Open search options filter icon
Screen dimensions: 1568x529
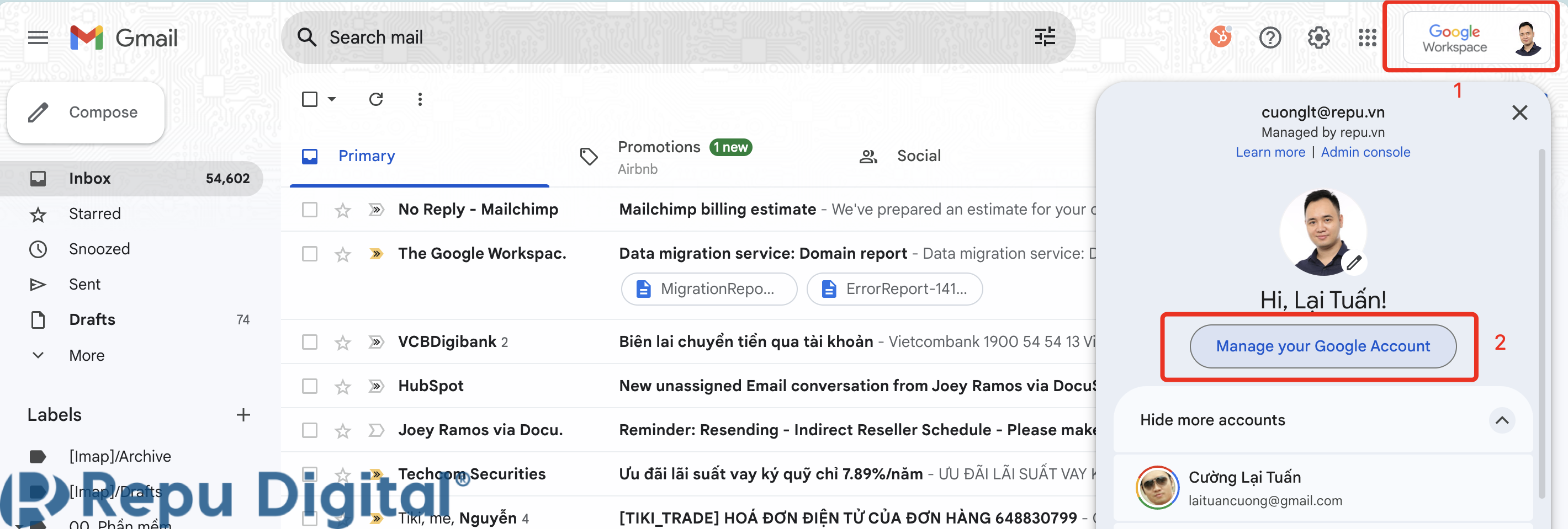click(x=1045, y=37)
